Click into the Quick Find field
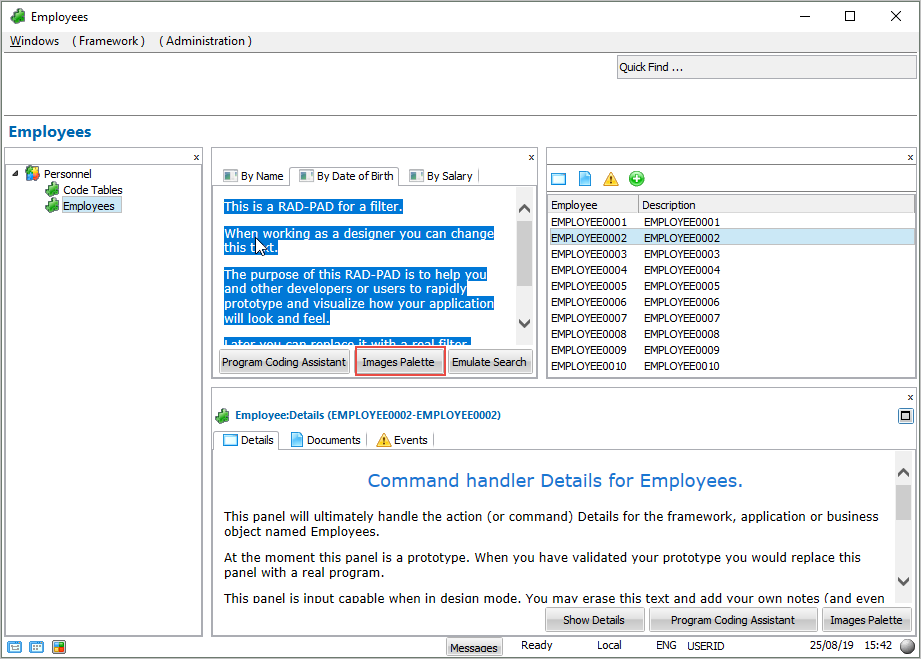 coord(765,68)
